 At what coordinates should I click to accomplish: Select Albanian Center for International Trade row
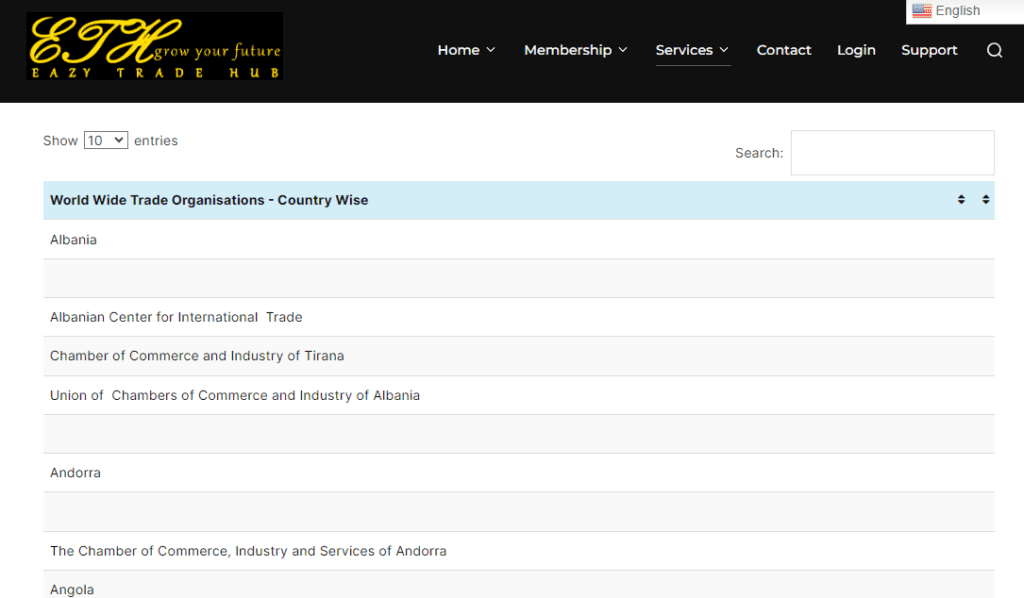click(176, 317)
